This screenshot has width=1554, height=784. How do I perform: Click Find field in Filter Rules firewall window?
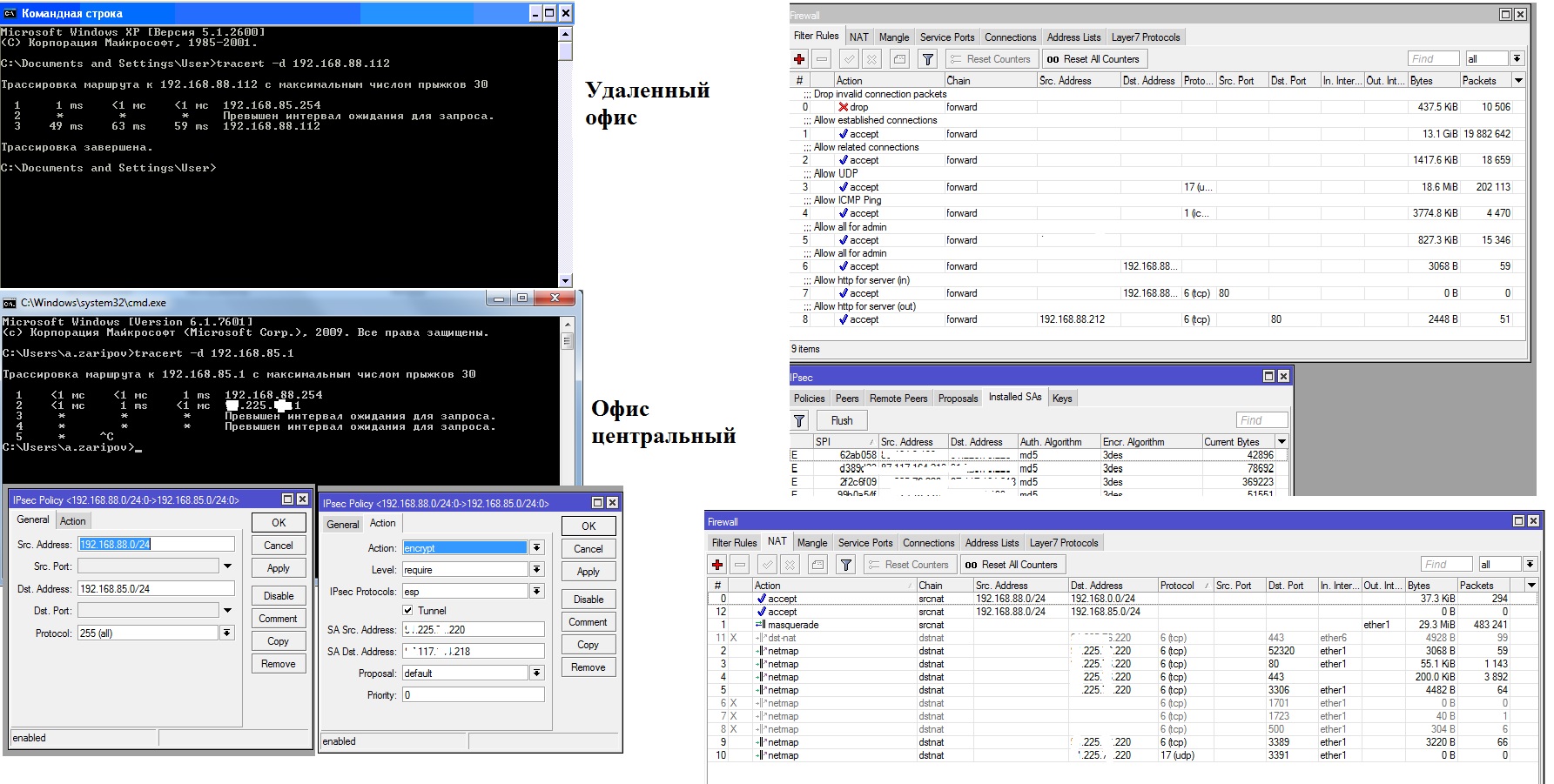pyautogui.click(x=1433, y=58)
